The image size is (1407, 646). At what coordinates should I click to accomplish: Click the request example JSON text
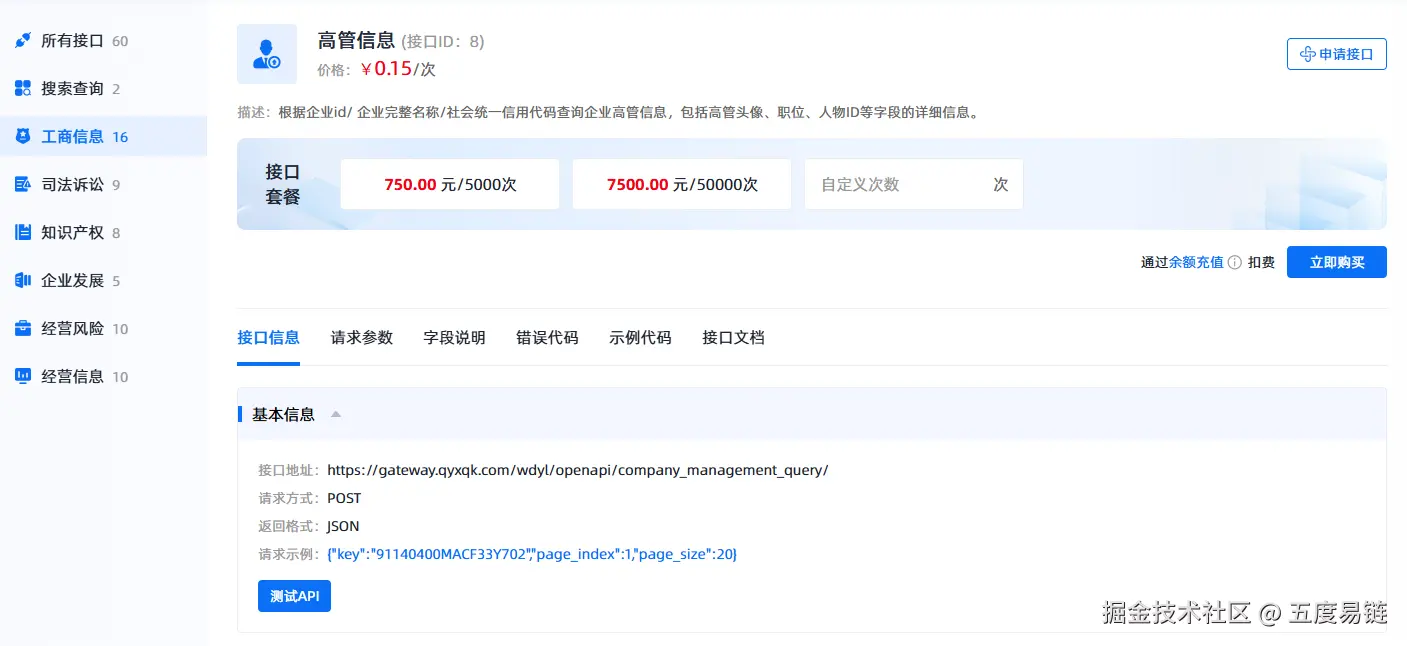(x=531, y=554)
